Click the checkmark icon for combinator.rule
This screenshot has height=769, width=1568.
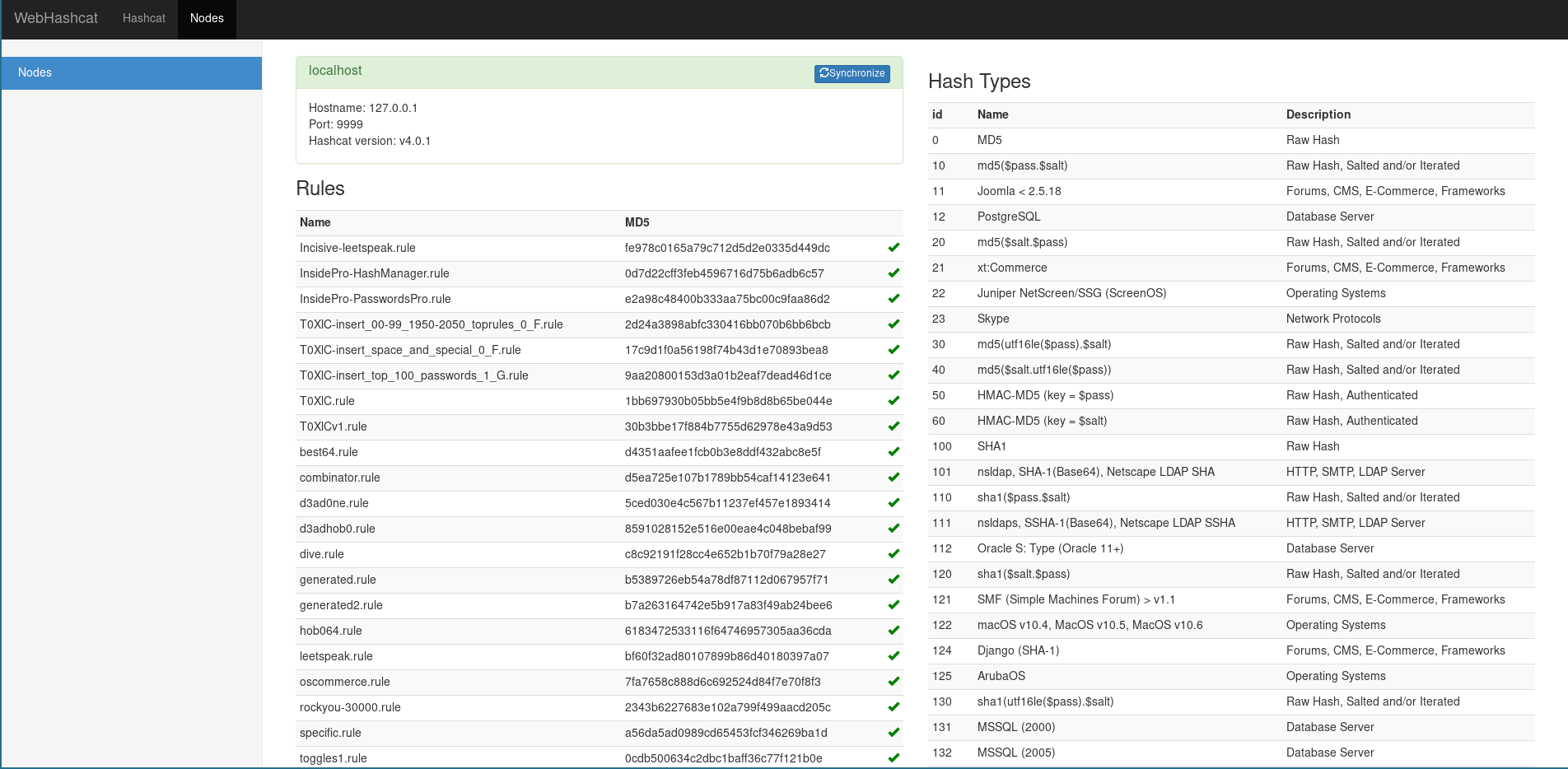point(894,478)
